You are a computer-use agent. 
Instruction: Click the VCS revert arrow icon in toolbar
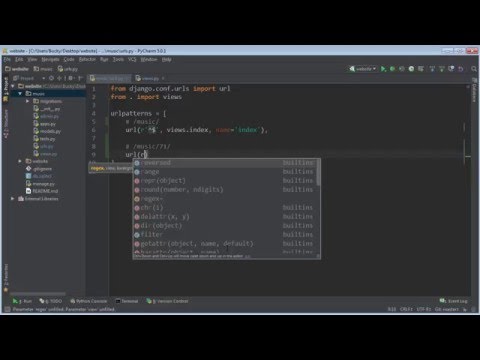[x=461, y=69]
